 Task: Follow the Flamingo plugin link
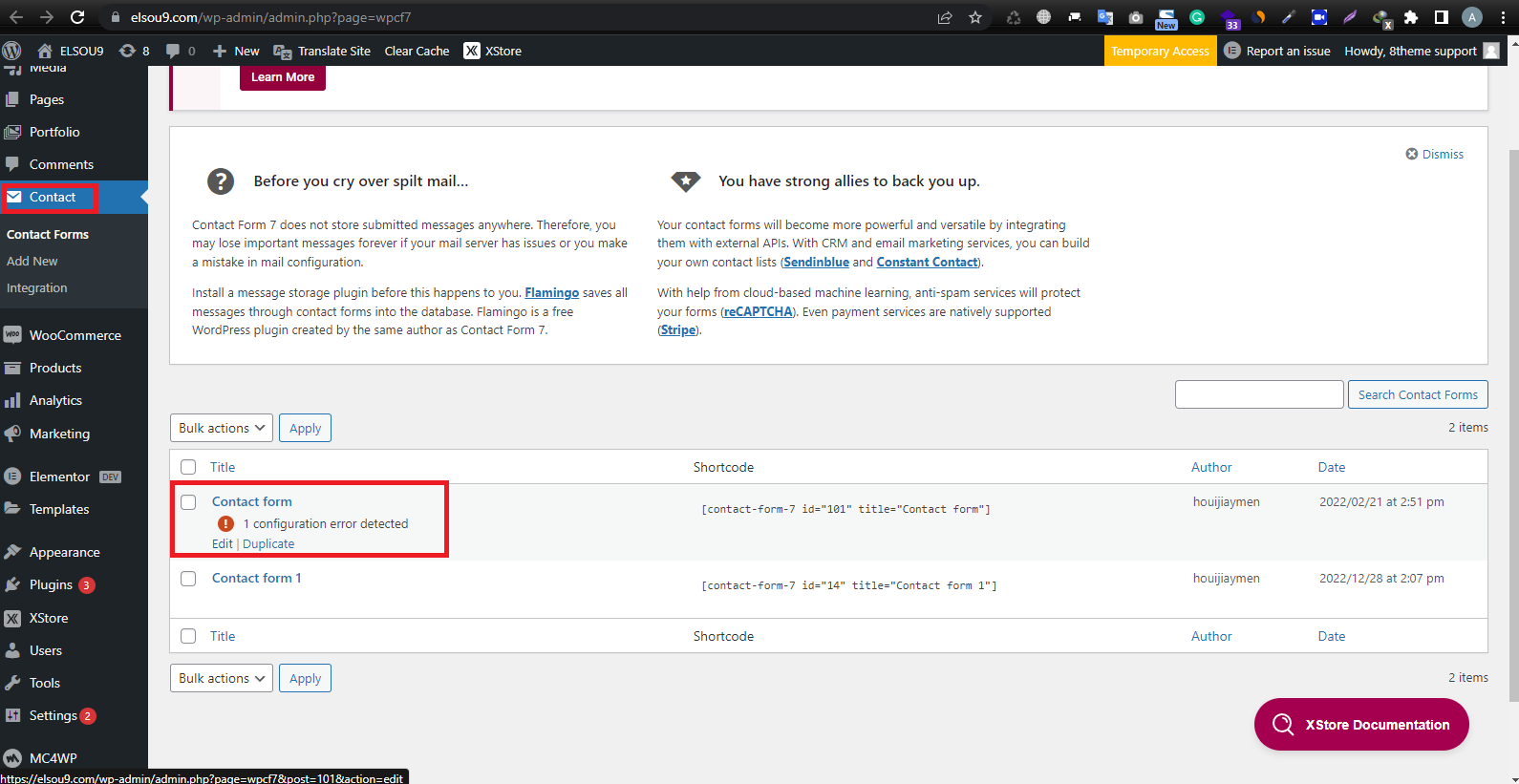(x=551, y=293)
